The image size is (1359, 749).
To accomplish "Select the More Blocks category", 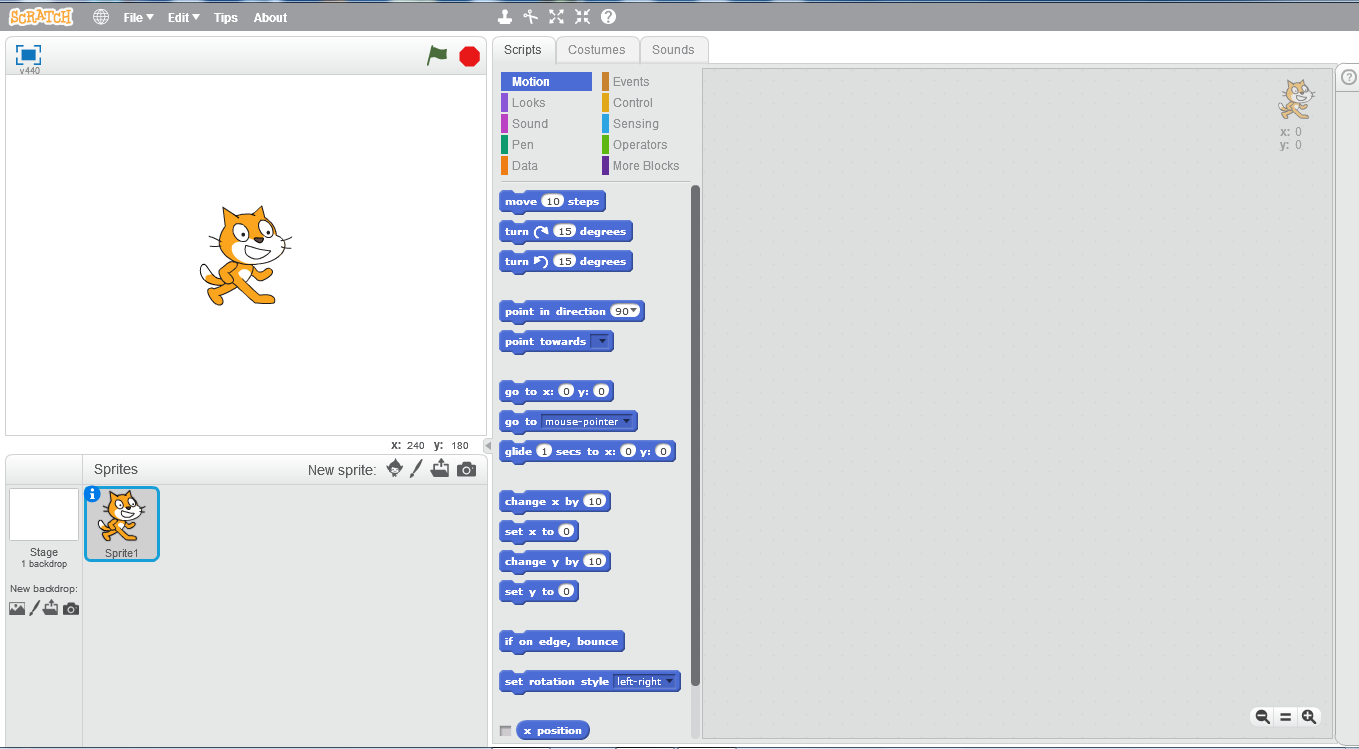I will pos(645,166).
